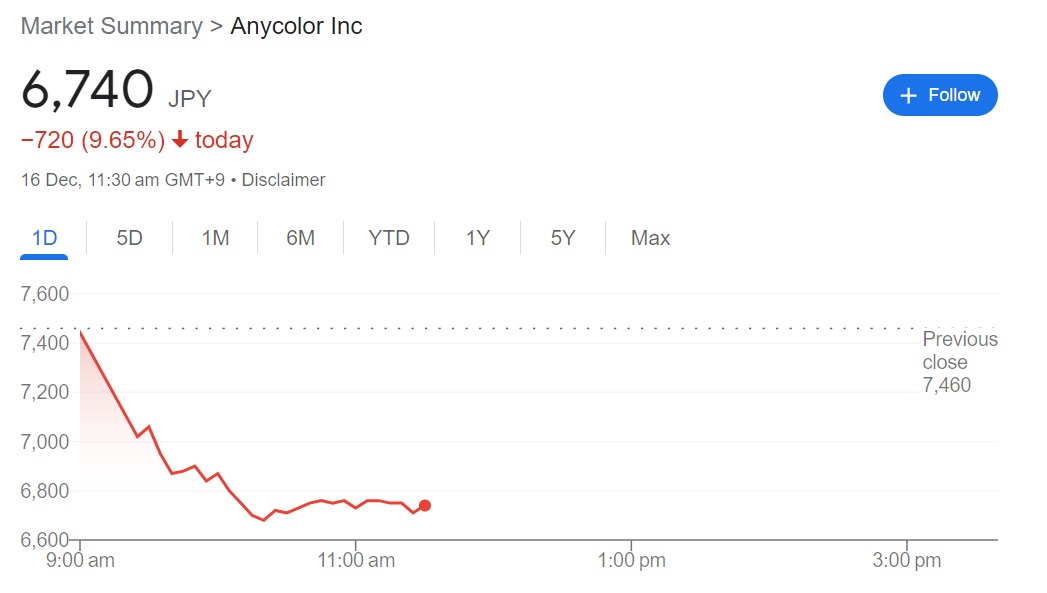Switch to the 5D time range

click(x=130, y=238)
